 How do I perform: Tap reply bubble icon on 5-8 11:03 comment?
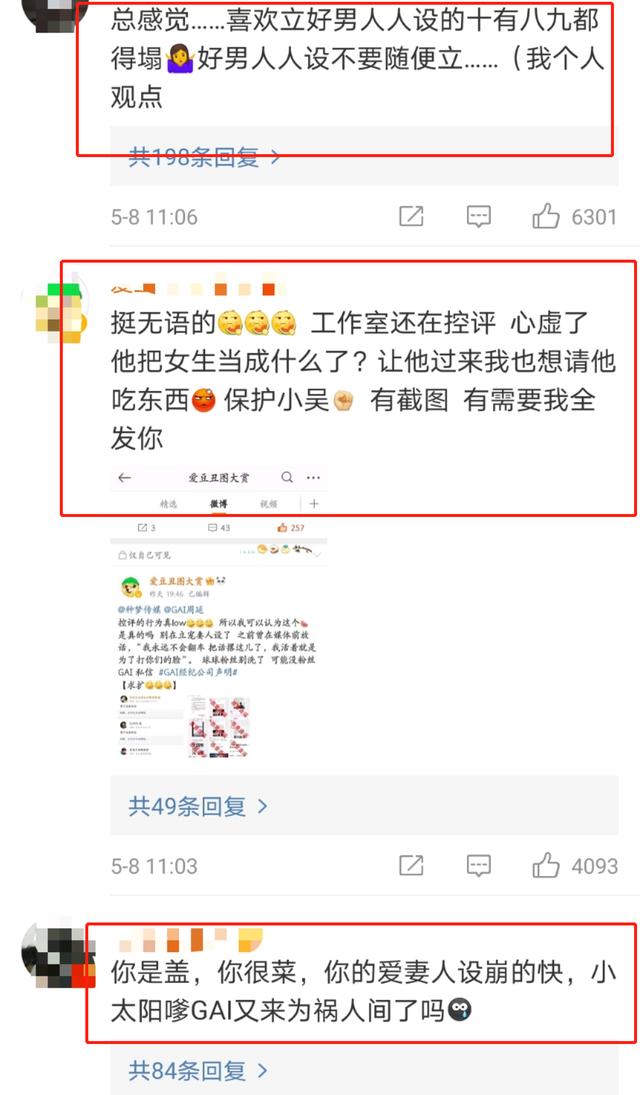tap(479, 866)
